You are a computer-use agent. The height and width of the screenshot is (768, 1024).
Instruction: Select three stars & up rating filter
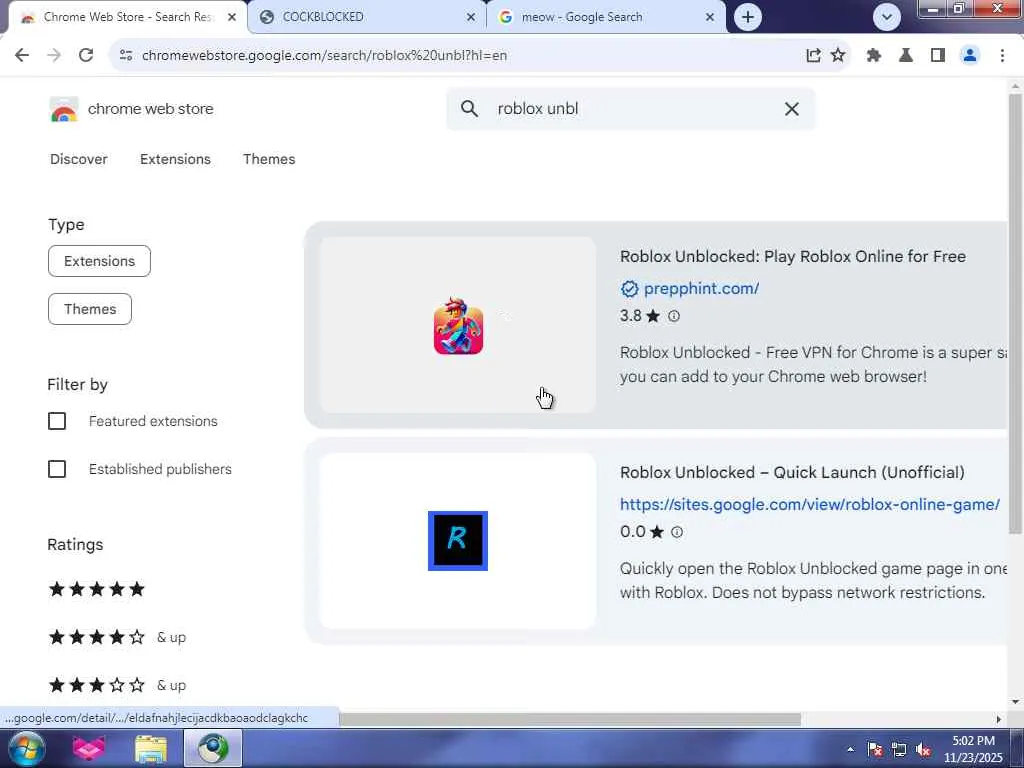pos(118,685)
